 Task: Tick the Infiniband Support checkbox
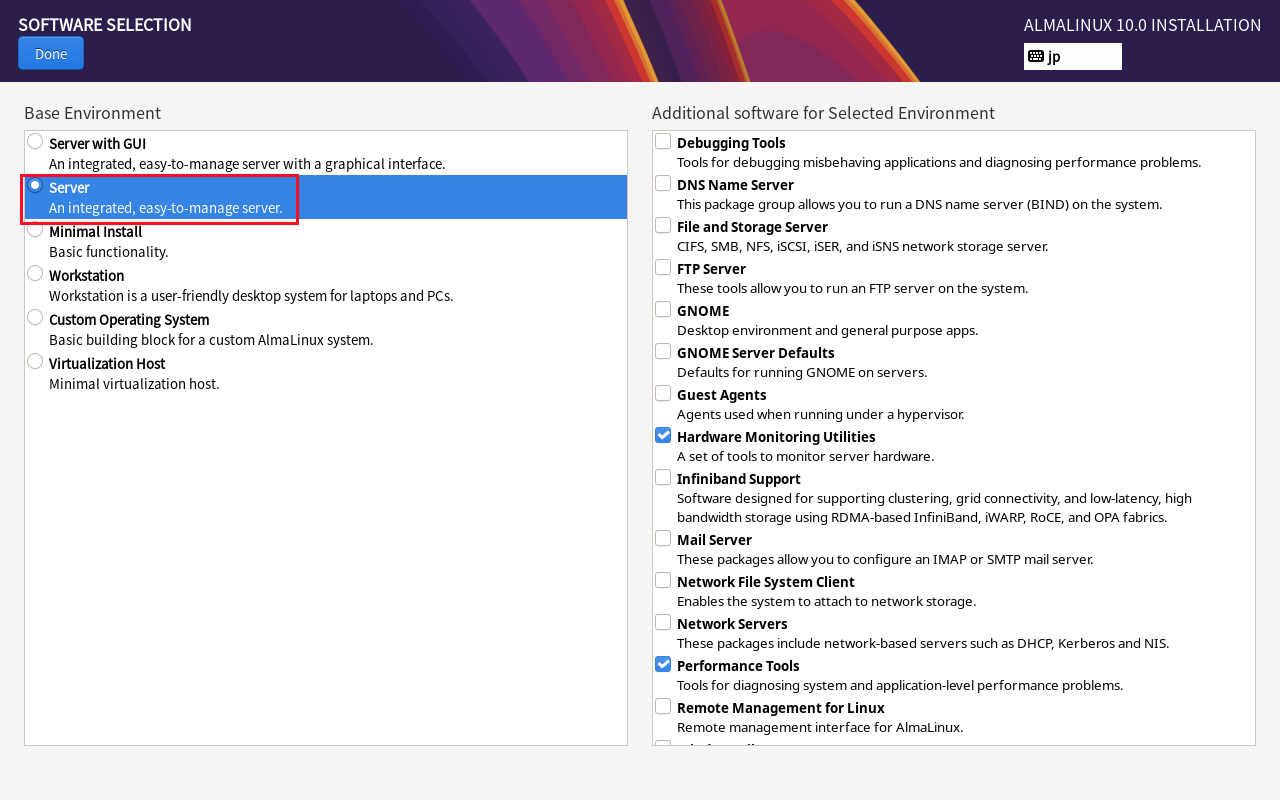[663, 477]
